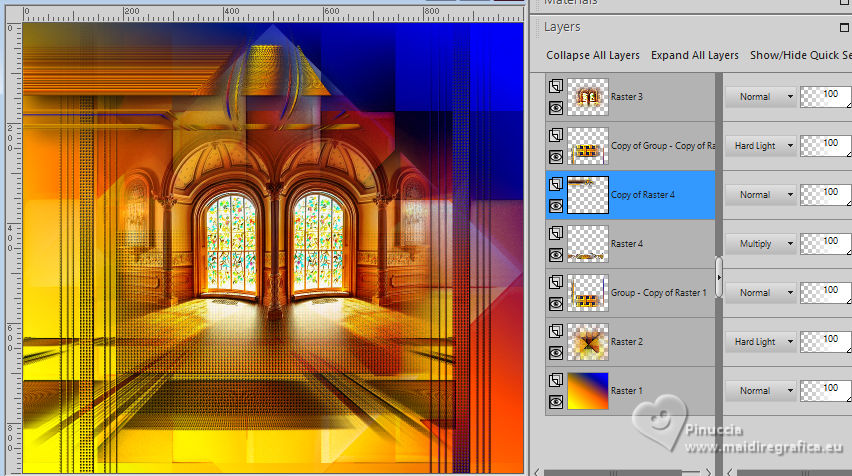Click the Materials palette square icon
The height and width of the screenshot is (476, 852).
click(846, 3)
